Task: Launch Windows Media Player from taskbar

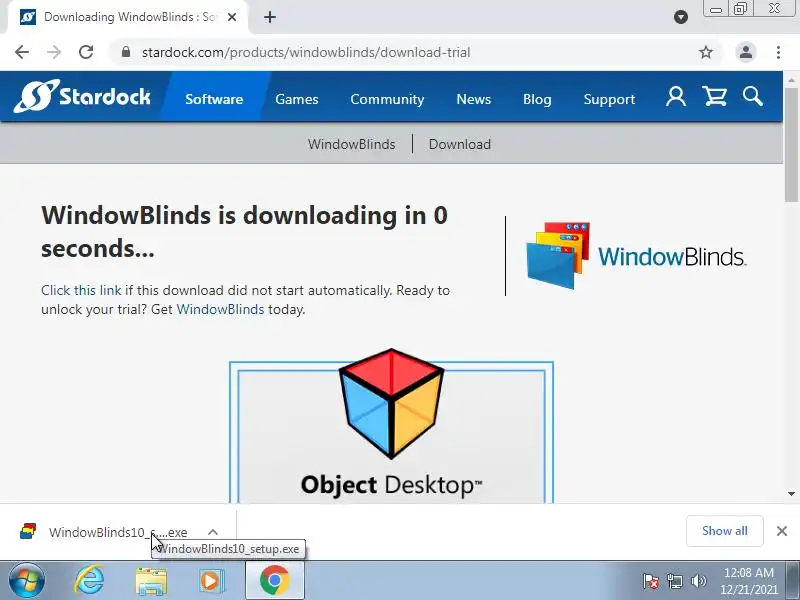Action: coord(210,581)
